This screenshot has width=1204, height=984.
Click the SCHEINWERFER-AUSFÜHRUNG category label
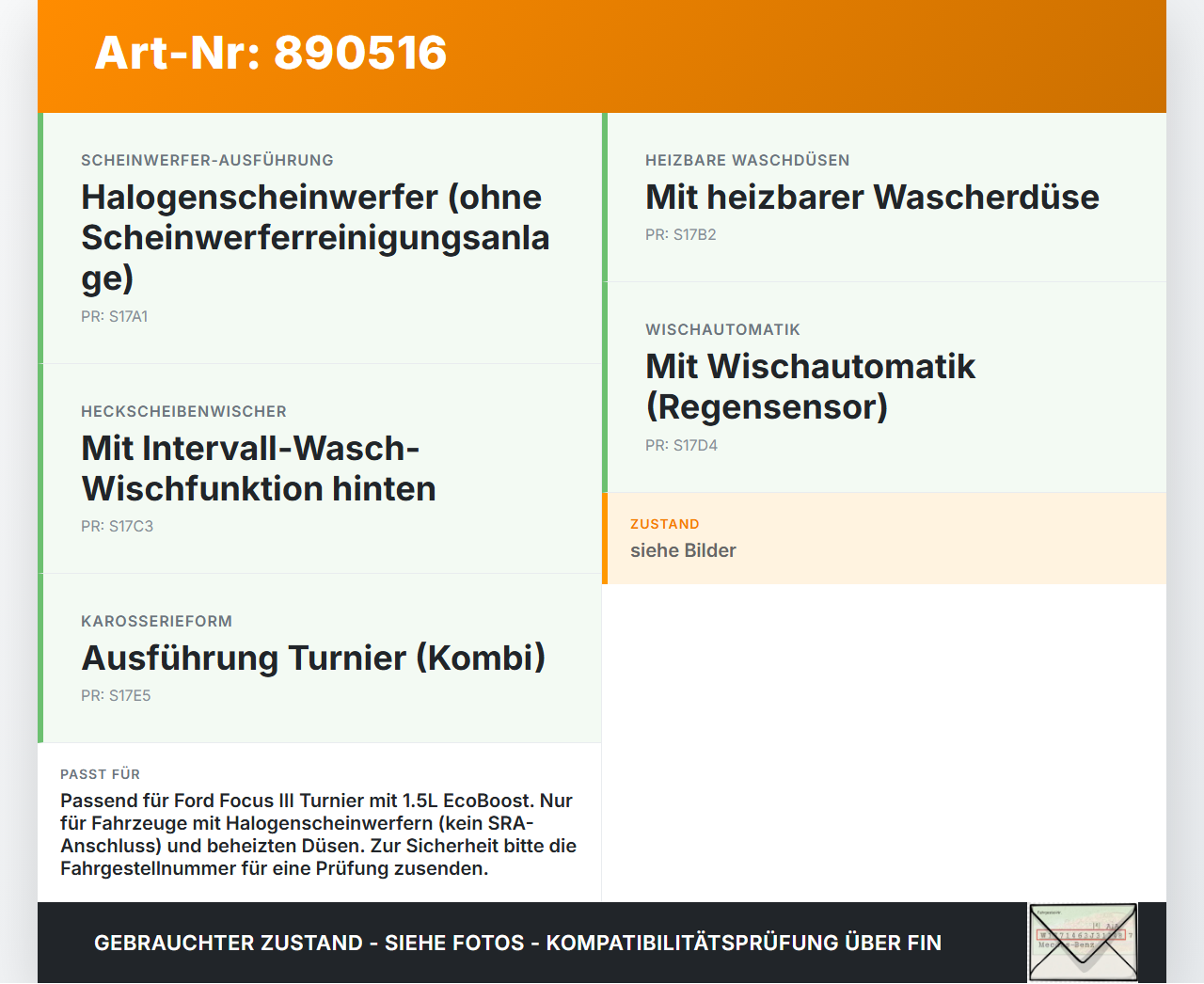[207, 161]
